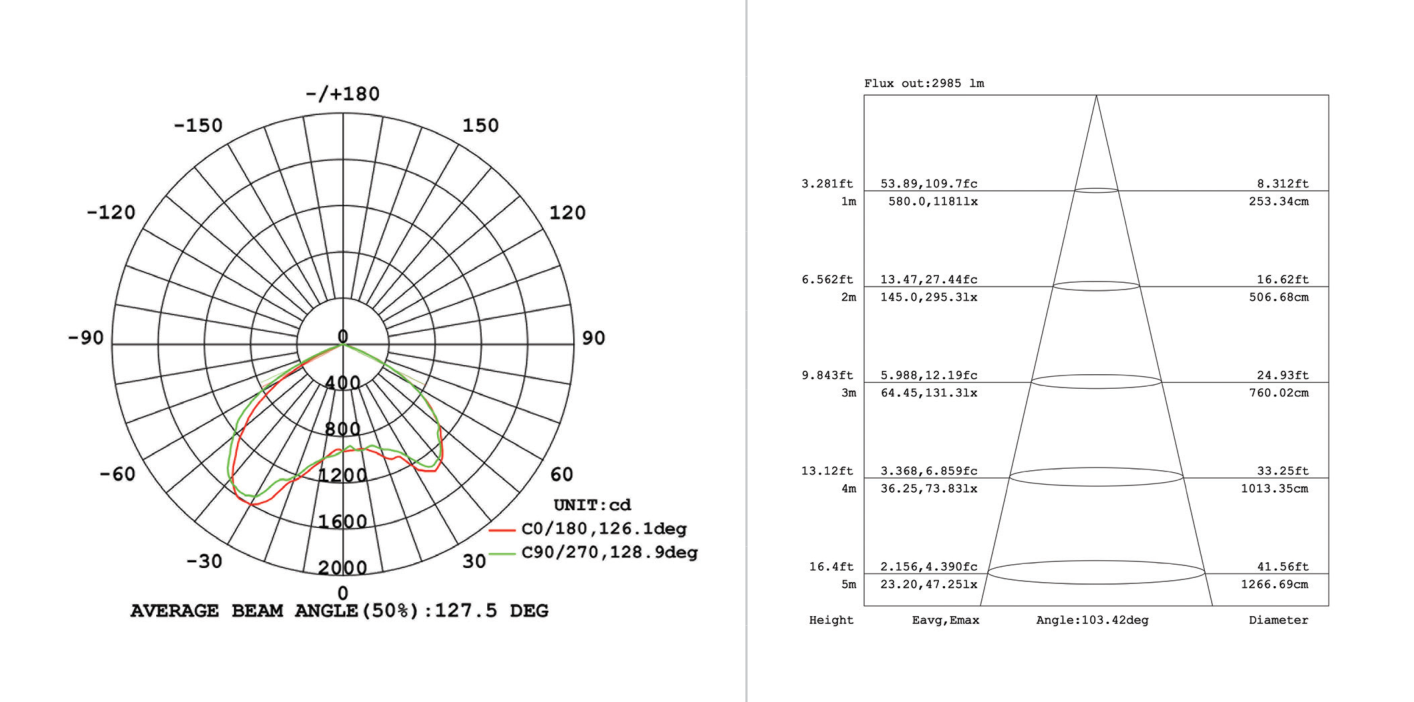Screen dimensions: 1414x702
Task: Select the "145.0,295.3lx" illuminance value
Action: pyautogui.click(x=929, y=297)
